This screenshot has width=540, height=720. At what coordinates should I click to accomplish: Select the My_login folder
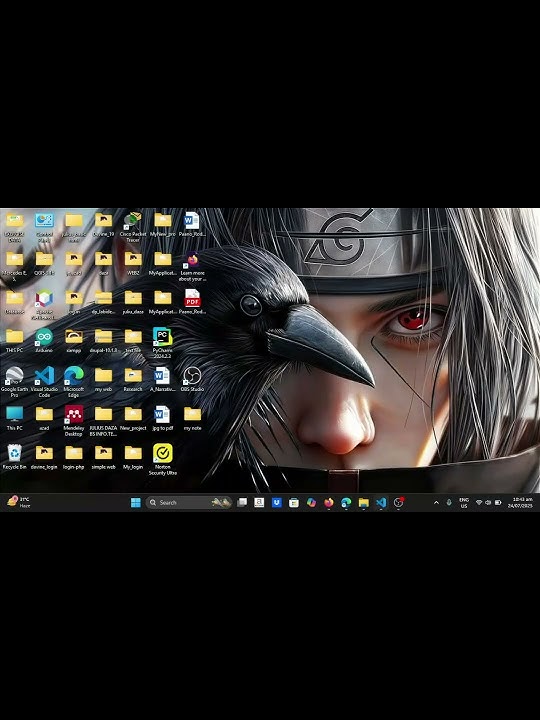click(133, 457)
